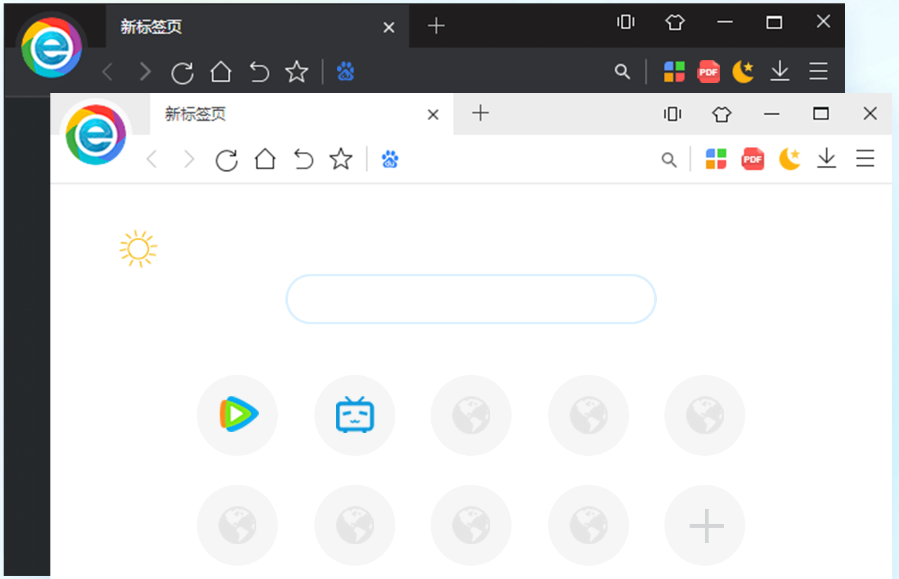Open the hamburger main menu
The image size is (899, 579).
(865, 159)
